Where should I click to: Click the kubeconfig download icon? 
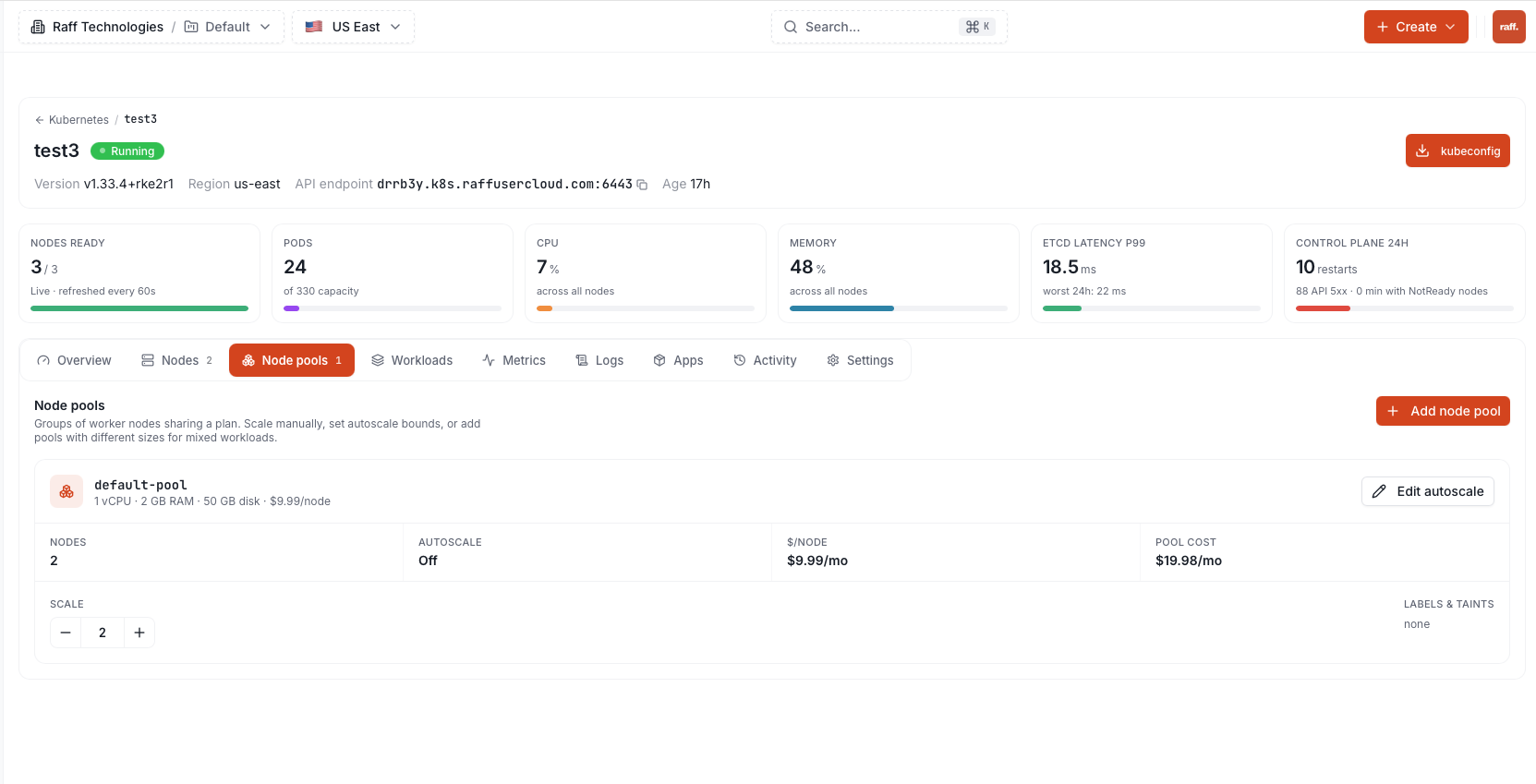(1422, 151)
